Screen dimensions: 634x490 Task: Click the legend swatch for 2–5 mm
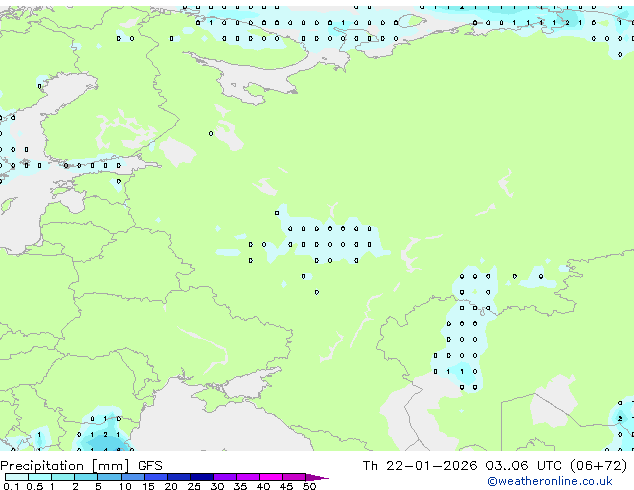coord(86,477)
